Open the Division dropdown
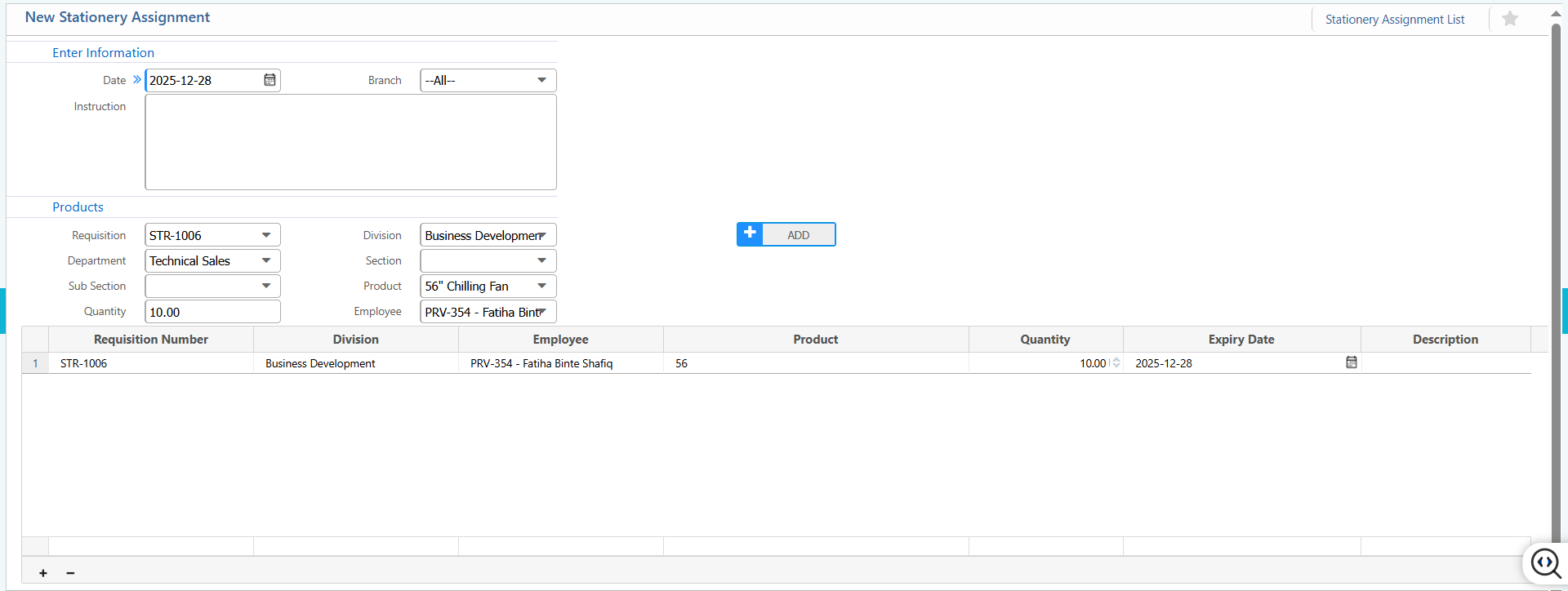This screenshot has height=591, width=1568. [541, 235]
